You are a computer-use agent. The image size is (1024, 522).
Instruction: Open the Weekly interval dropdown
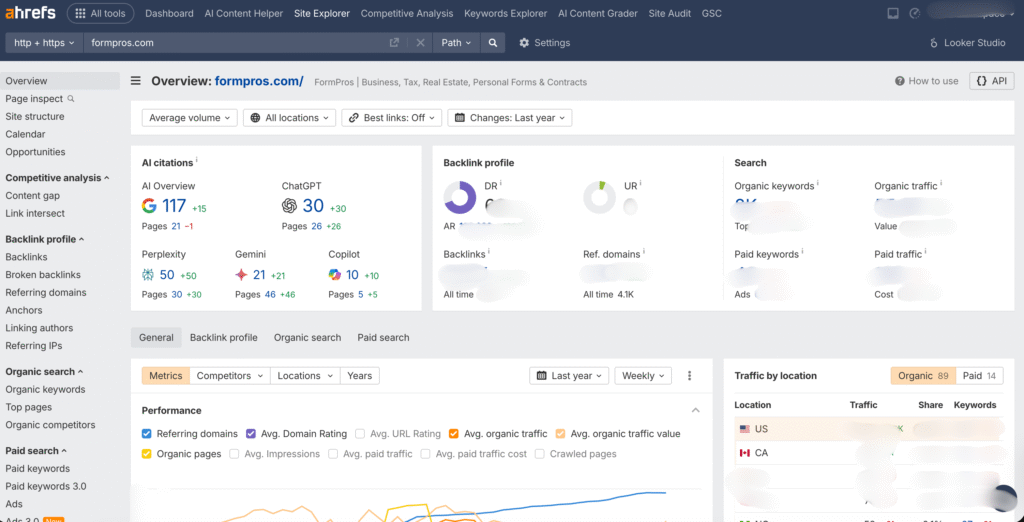pyautogui.click(x=643, y=376)
